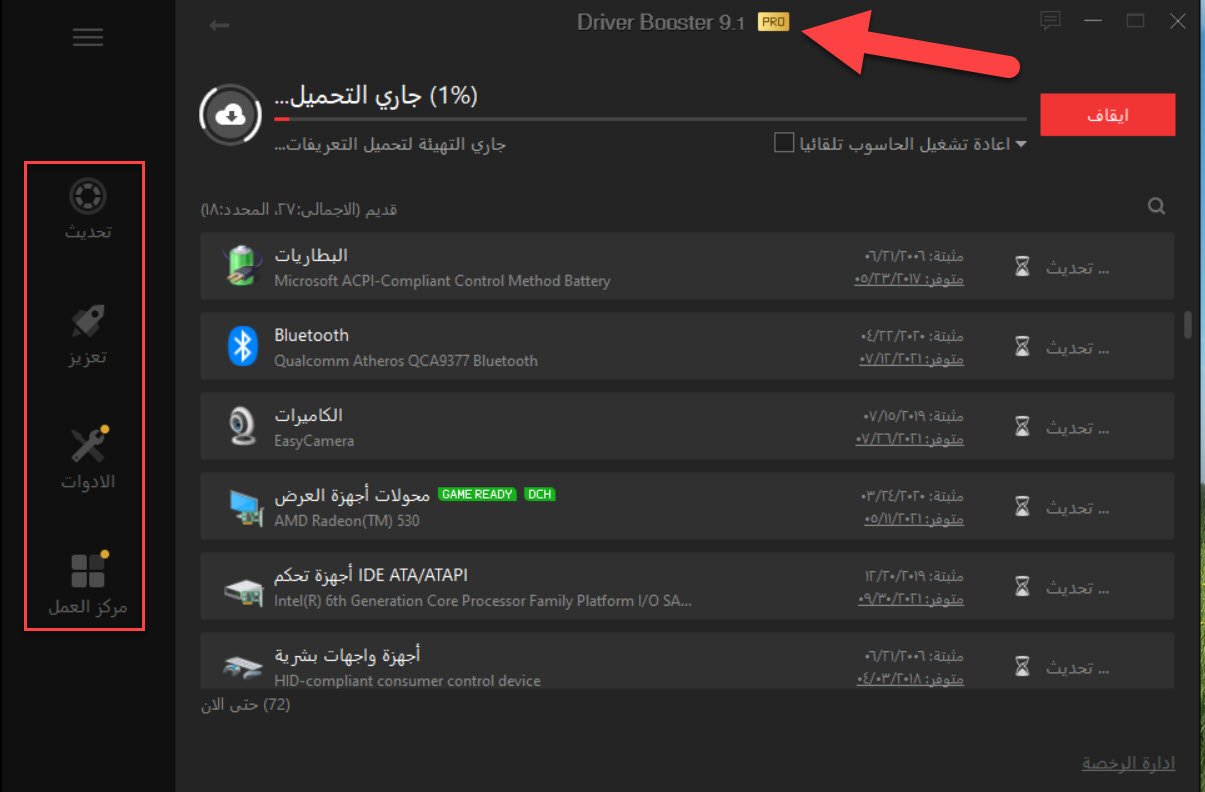
Task: Click the تحديث button in AMD Radeon row
Action: click(1078, 507)
